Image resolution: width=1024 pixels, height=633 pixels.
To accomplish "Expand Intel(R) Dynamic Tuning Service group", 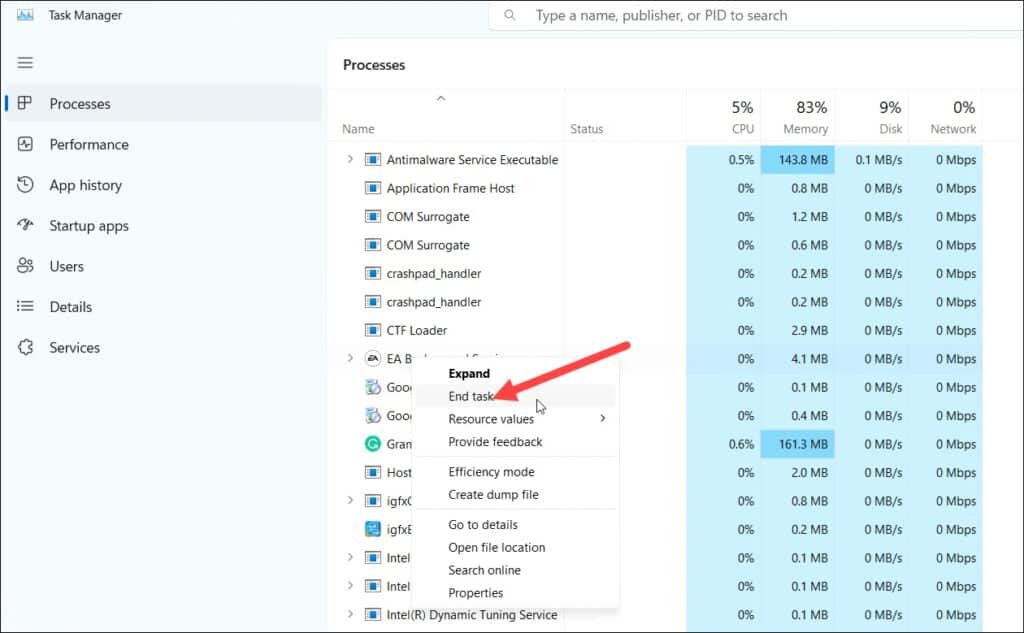I will pos(350,615).
